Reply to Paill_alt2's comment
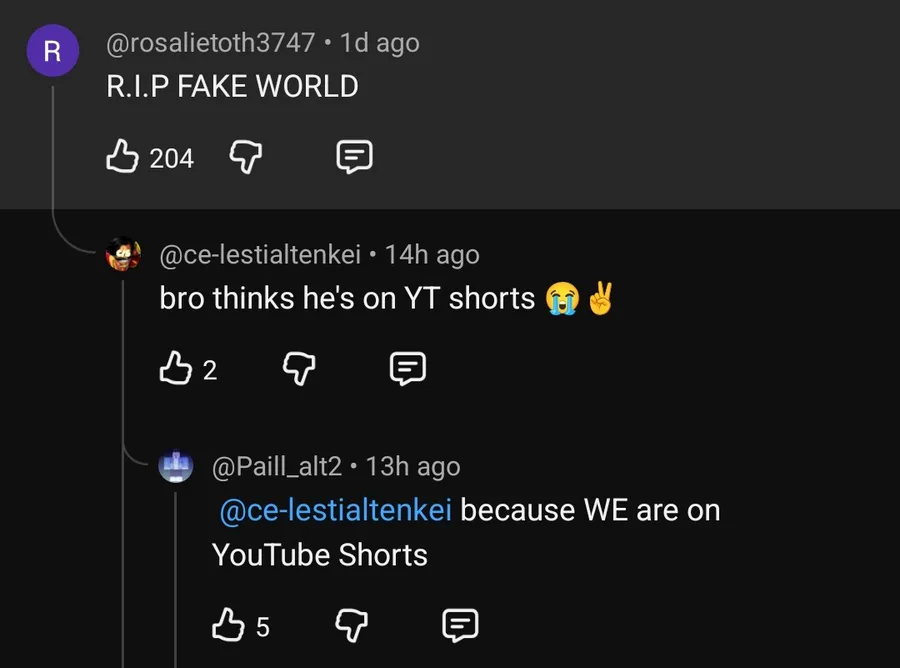 460,625
